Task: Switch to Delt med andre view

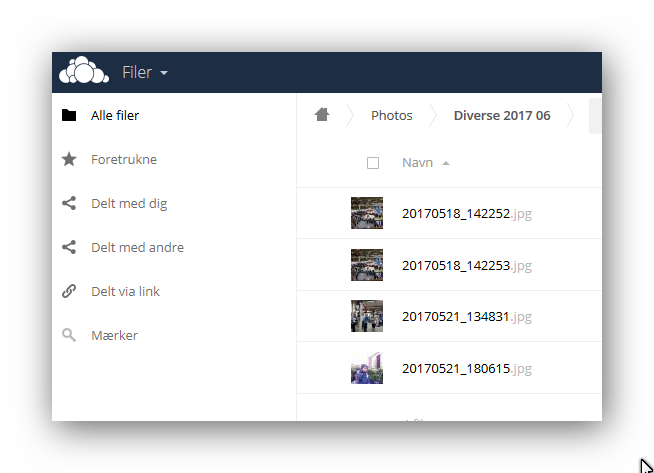Action: (x=138, y=247)
